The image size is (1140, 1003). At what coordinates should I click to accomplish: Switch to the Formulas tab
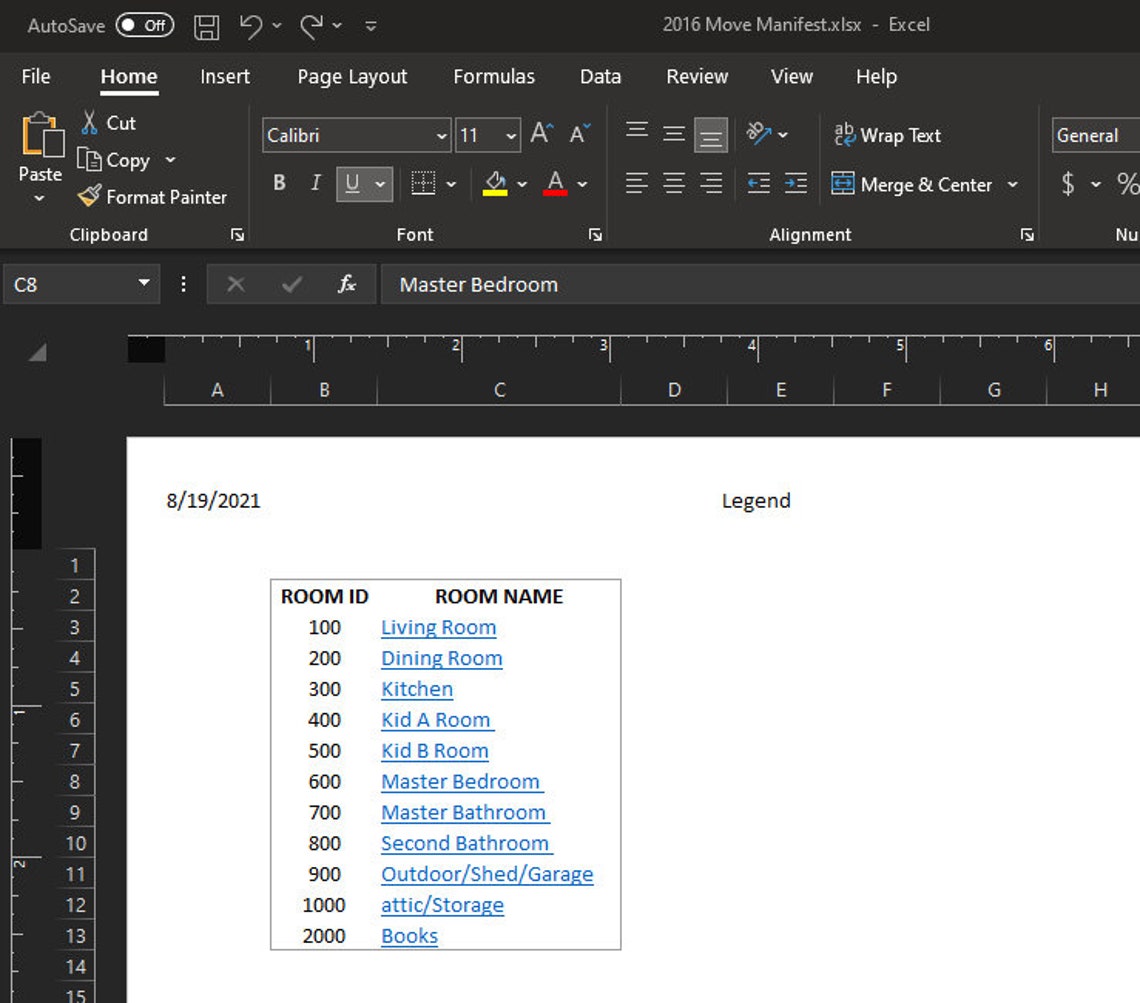[x=494, y=76]
